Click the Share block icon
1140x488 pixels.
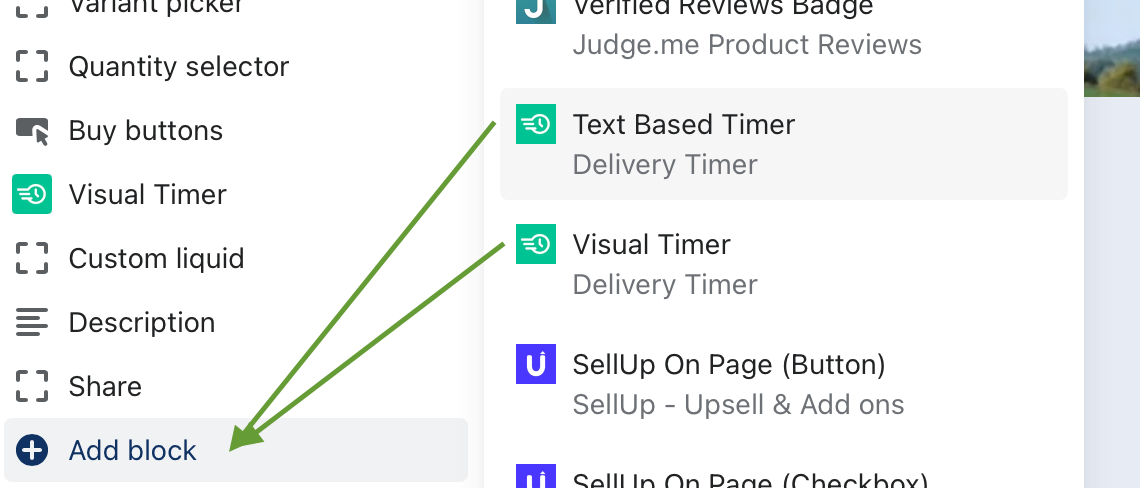point(32,386)
